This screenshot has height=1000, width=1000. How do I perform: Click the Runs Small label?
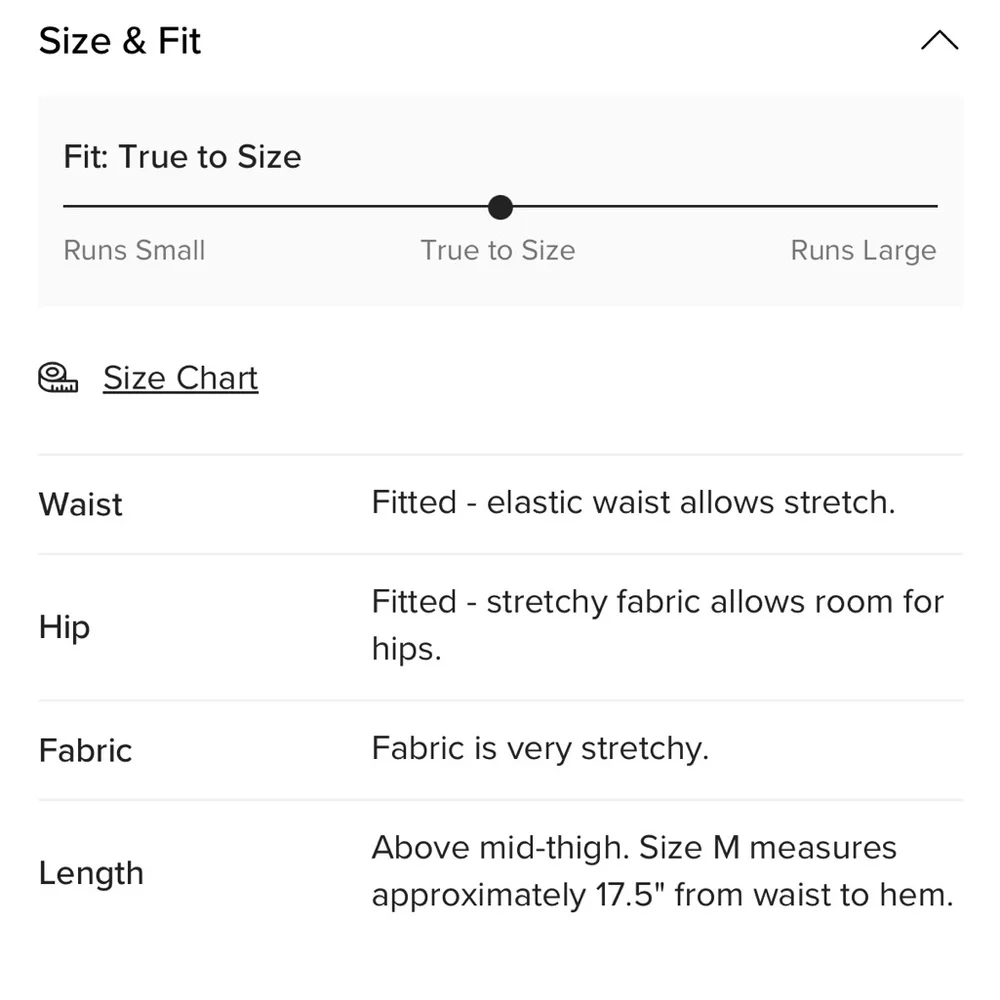coord(134,250)
